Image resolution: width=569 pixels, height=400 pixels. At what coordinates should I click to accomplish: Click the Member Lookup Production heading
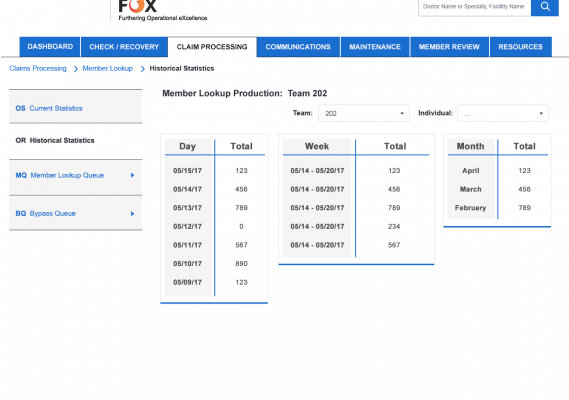pos(245,93)
